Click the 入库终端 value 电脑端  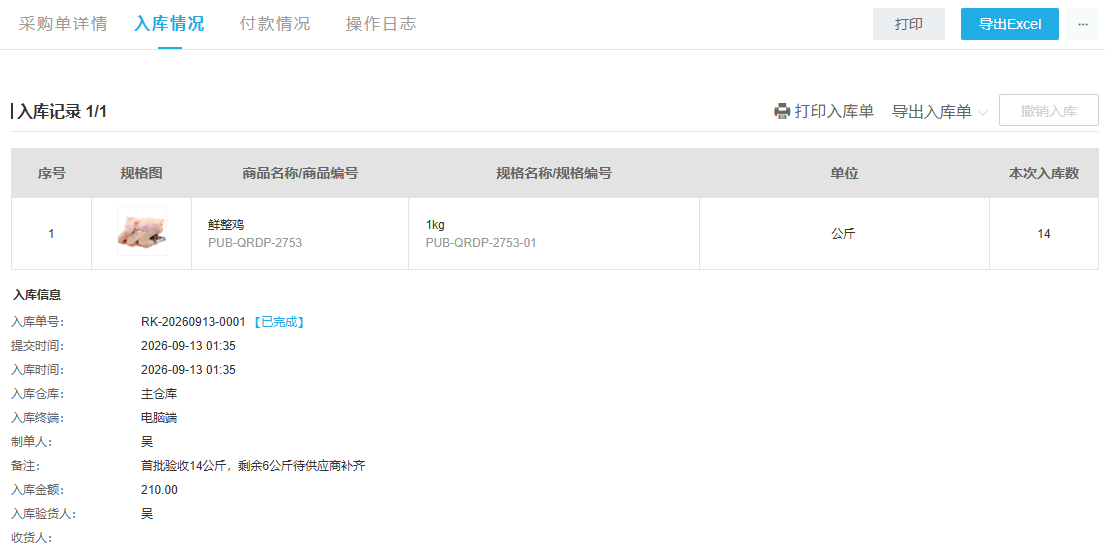(159, 418)
